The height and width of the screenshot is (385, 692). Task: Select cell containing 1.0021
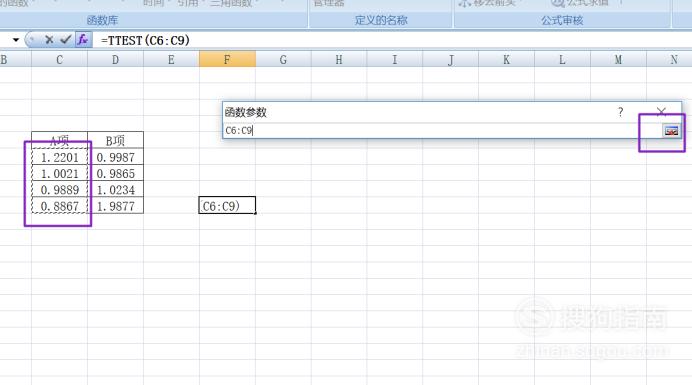tap(60, 173)
